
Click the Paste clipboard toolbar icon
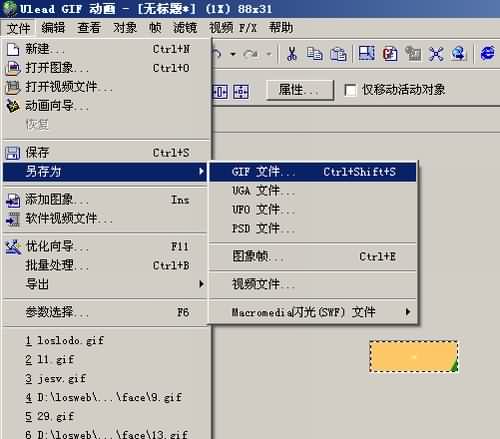pos(338,53)
